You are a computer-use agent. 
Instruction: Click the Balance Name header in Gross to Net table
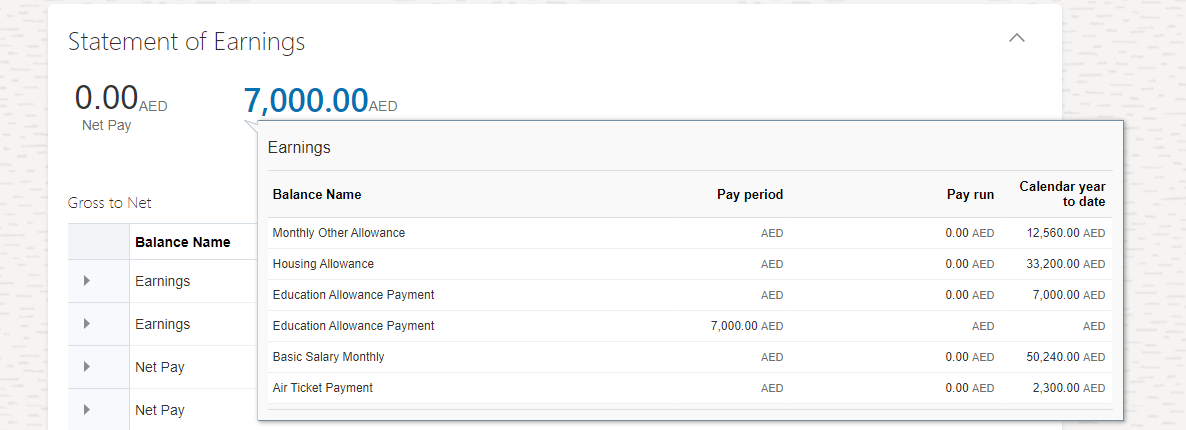[x=182, y=242]
